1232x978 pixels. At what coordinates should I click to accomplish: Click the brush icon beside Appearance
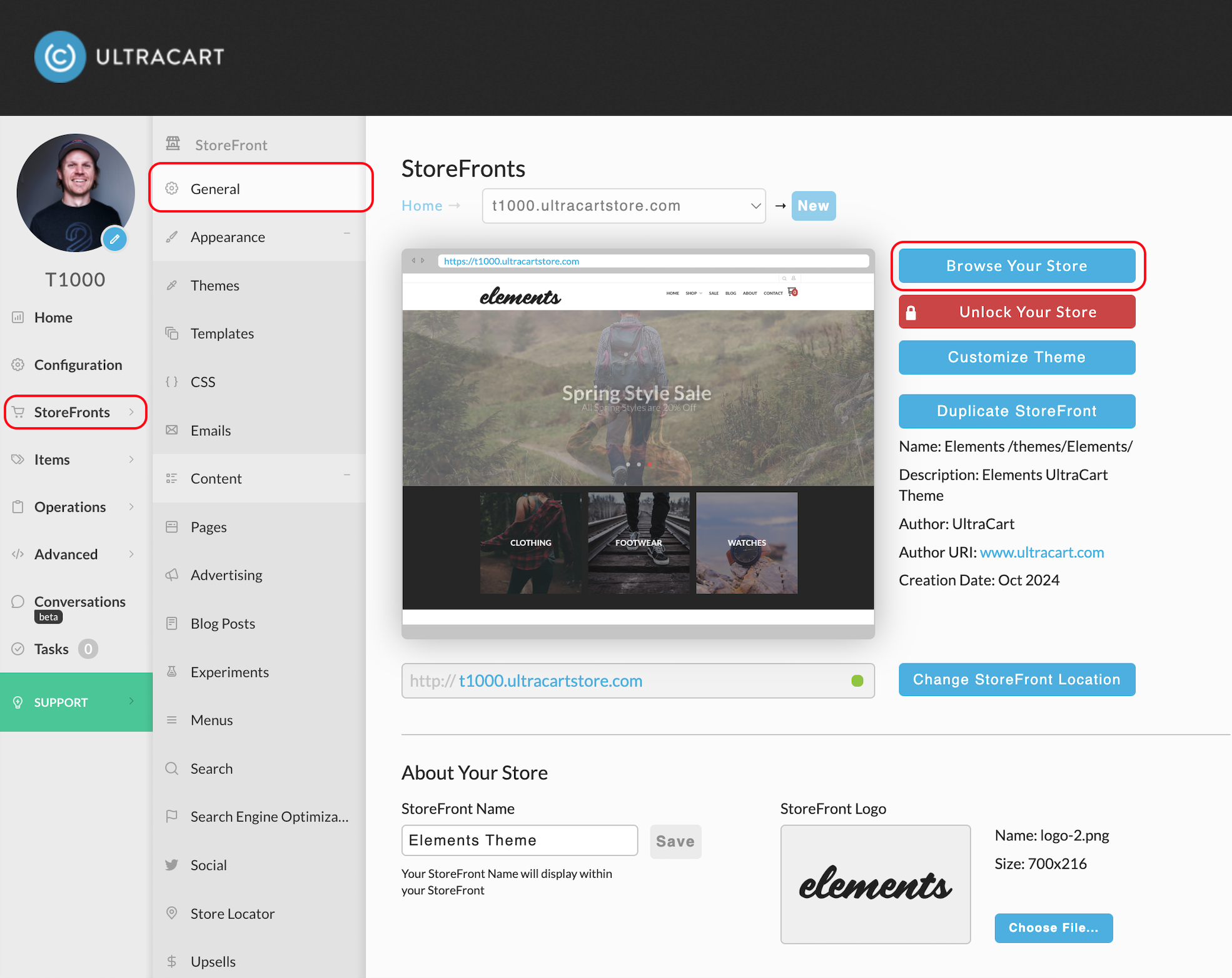[x=172, y=236]
